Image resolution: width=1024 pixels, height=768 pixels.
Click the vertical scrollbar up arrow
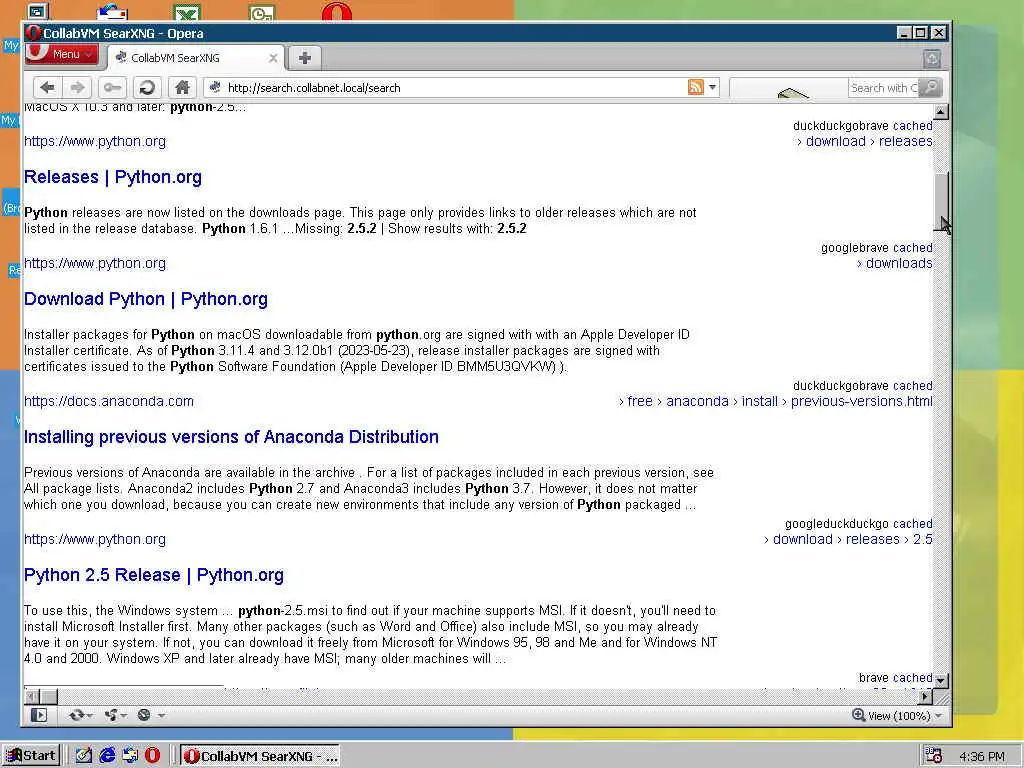(x=940, y=112)
